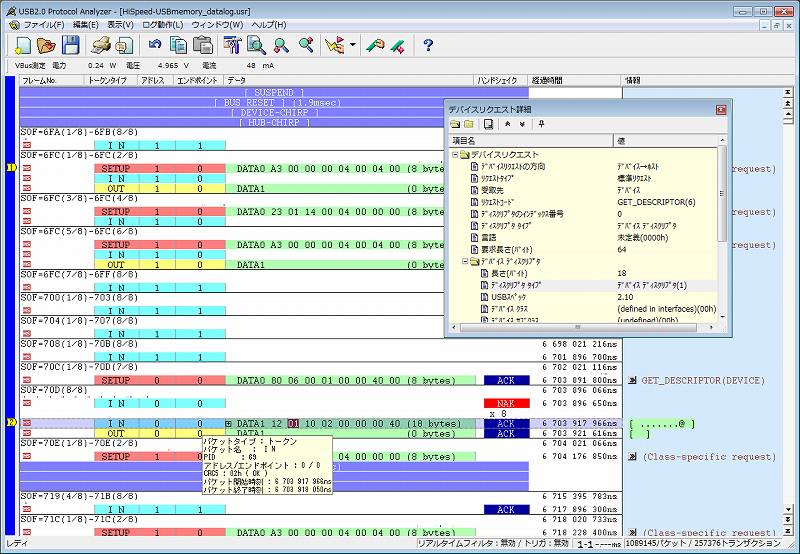Open the ウィンドウ(W) menu
Screen dimensions: 800x554
point(217,24)
